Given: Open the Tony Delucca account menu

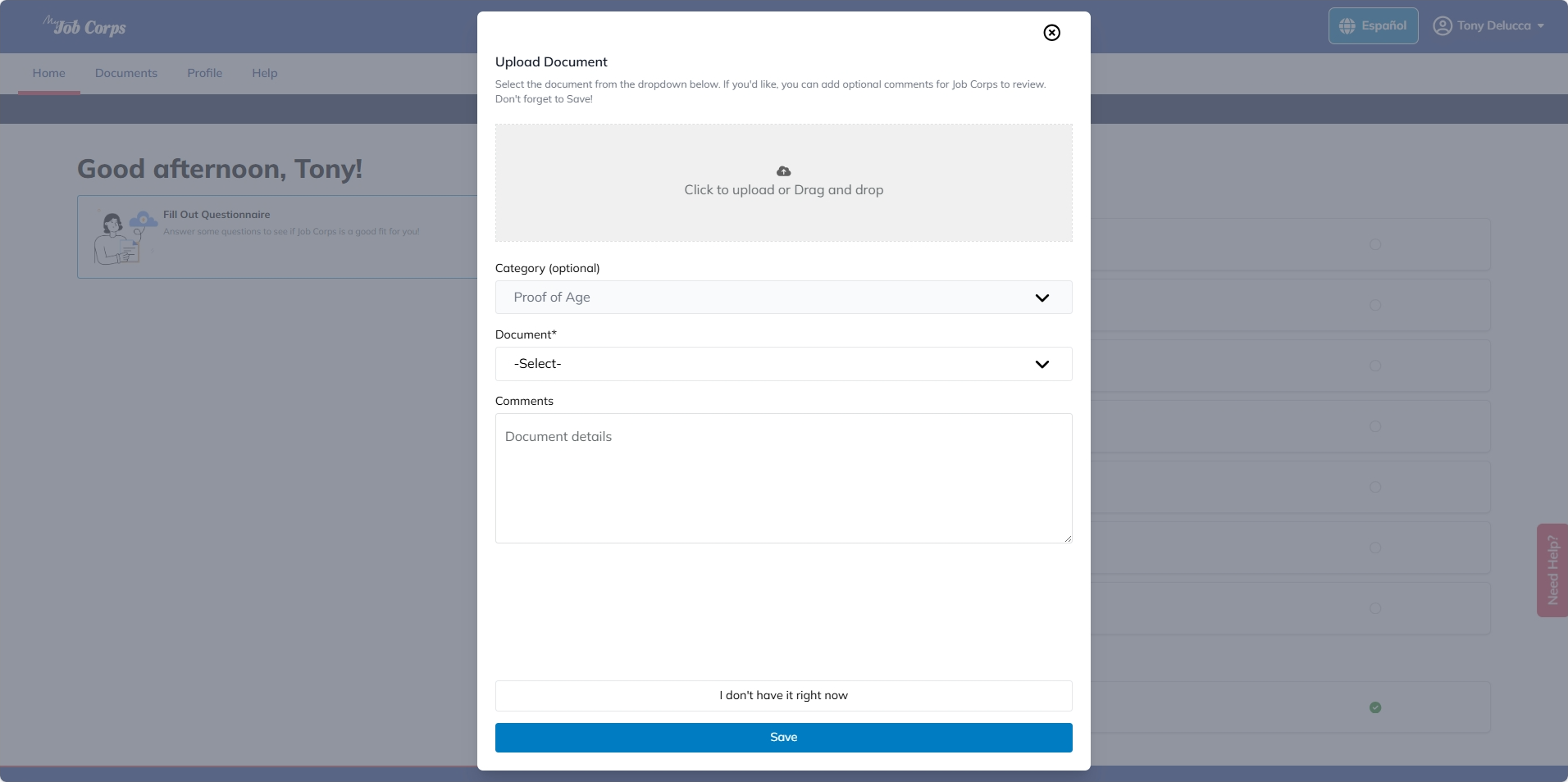Looking at the screenshot, I should pos(1488,26).
